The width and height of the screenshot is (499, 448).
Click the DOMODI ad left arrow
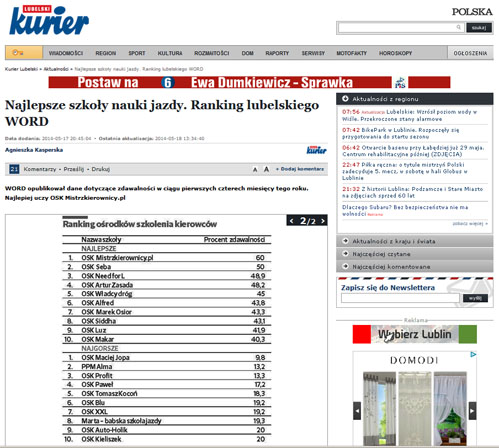[x=357, y=411]
